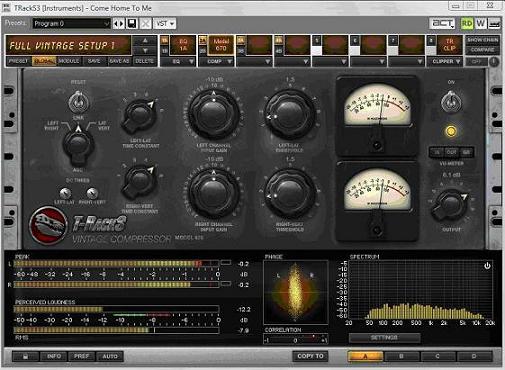The image size is (505, 370).
Task: Click the yellow power indicator lamp
Action: [x=451, y=131]
